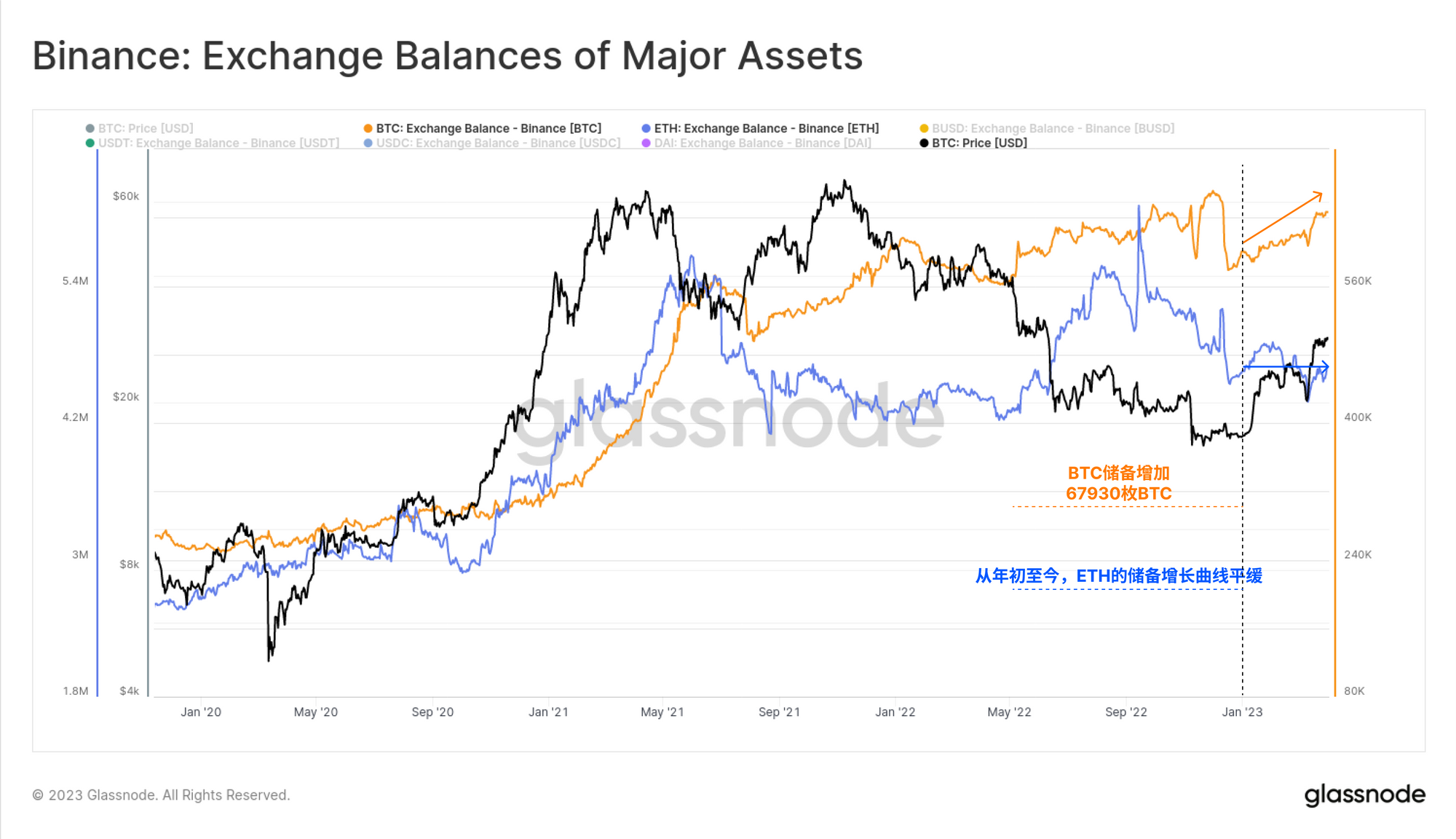Click the blue ETH Exchange Balance legend dot

point(646,128)
